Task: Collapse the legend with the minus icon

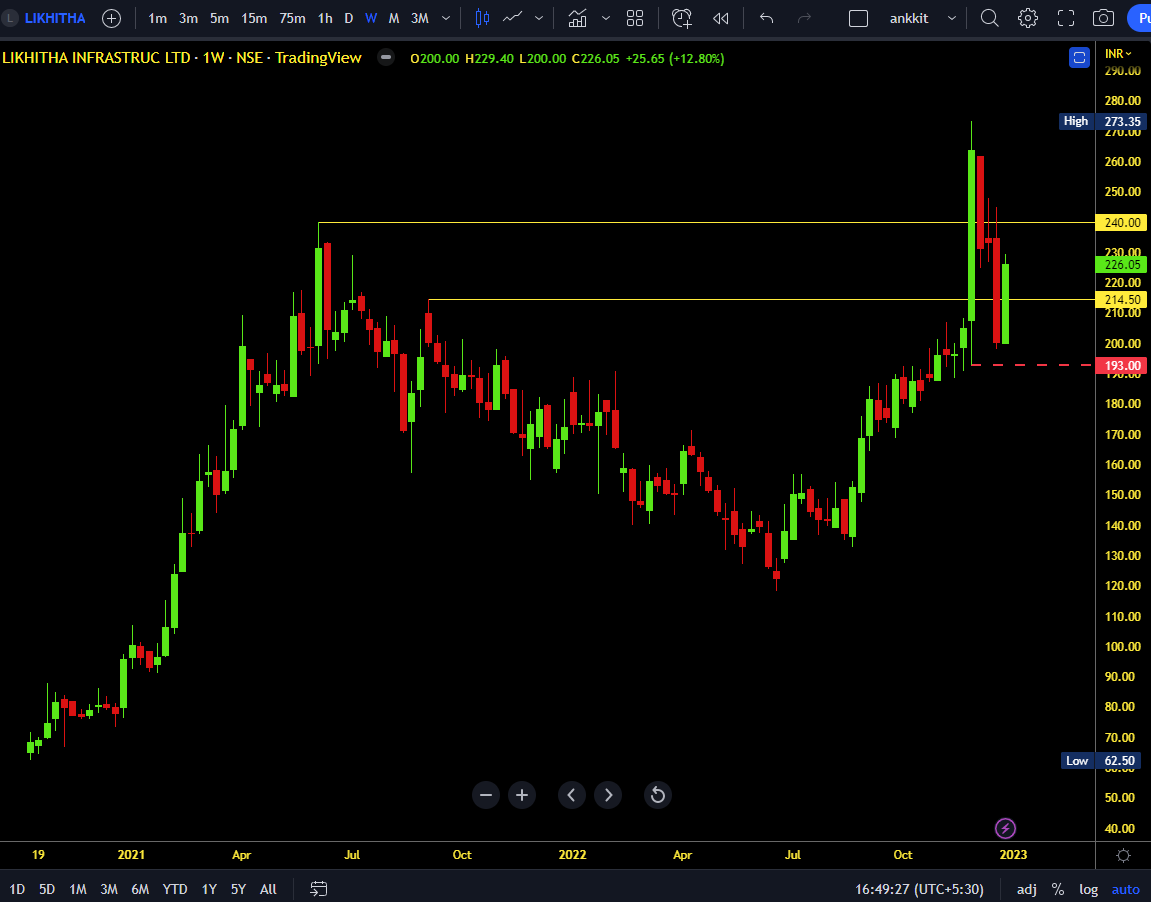Action: coord(386,57)
